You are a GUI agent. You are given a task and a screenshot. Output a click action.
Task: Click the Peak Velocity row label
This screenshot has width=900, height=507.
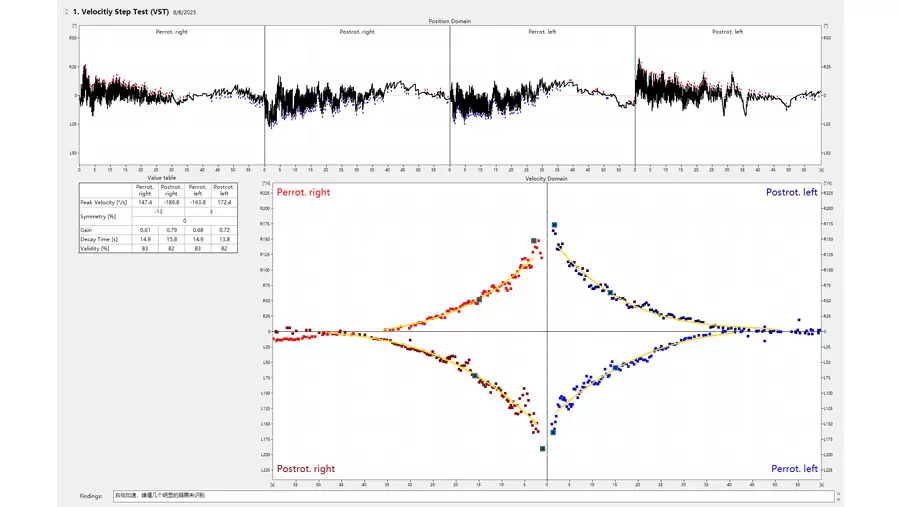click(105, 203)
